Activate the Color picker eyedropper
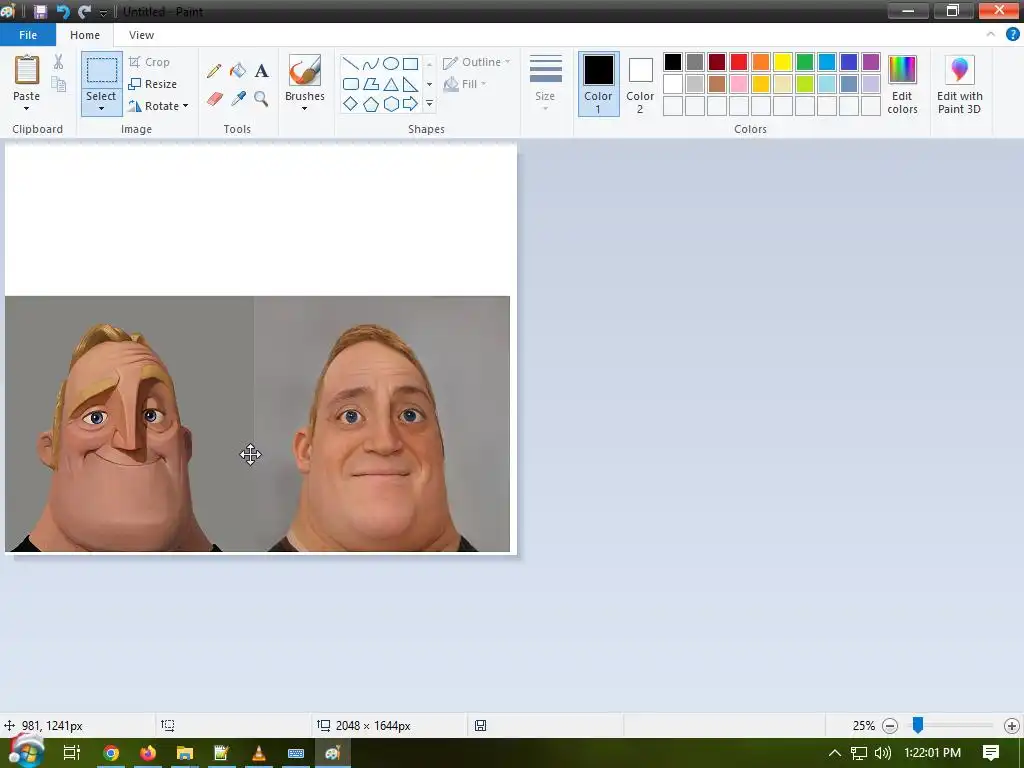This screenshot has height=768, width=1024. (238, 99)
